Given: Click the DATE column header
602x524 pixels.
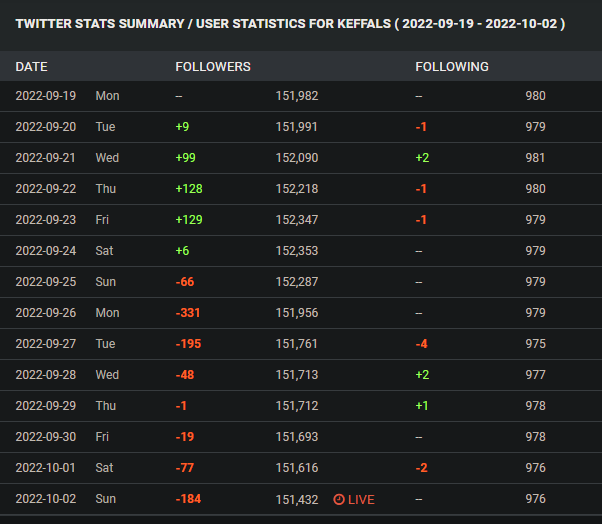Looking at the screenshot, I should coord(31,67).
